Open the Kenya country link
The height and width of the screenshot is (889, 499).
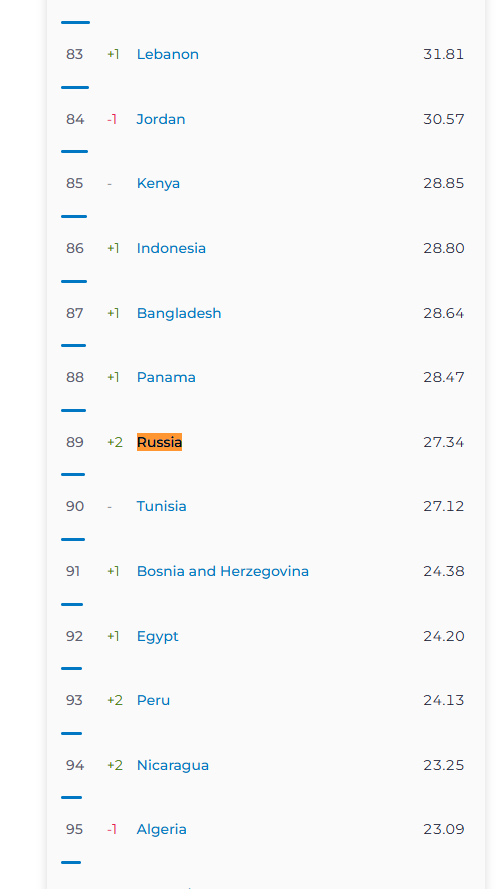pos(158,184)
